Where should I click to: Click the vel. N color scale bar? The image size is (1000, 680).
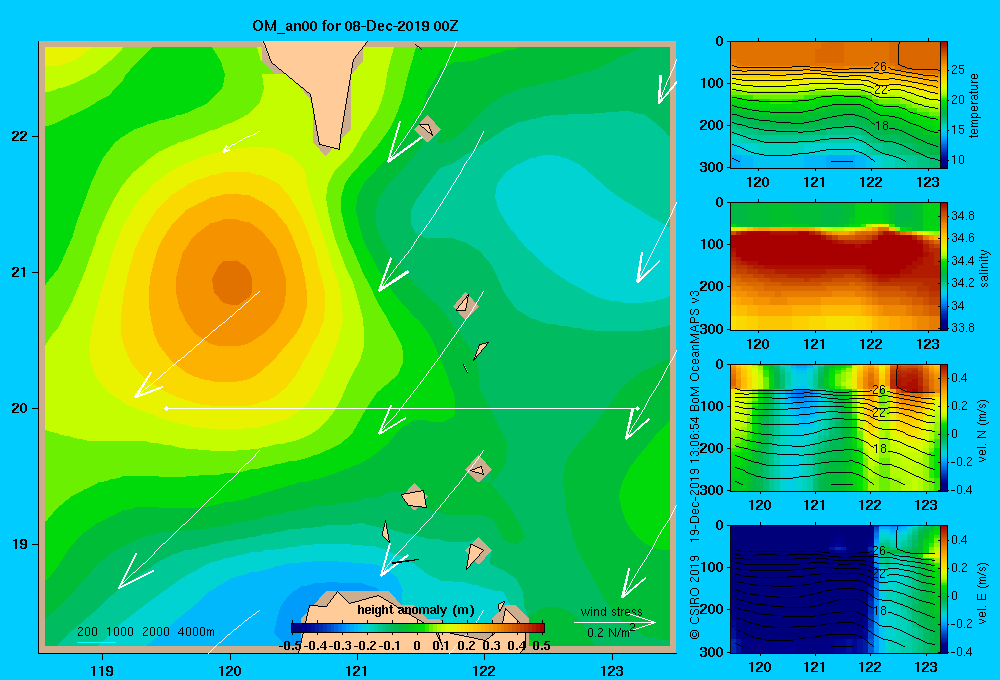[944, 427]
